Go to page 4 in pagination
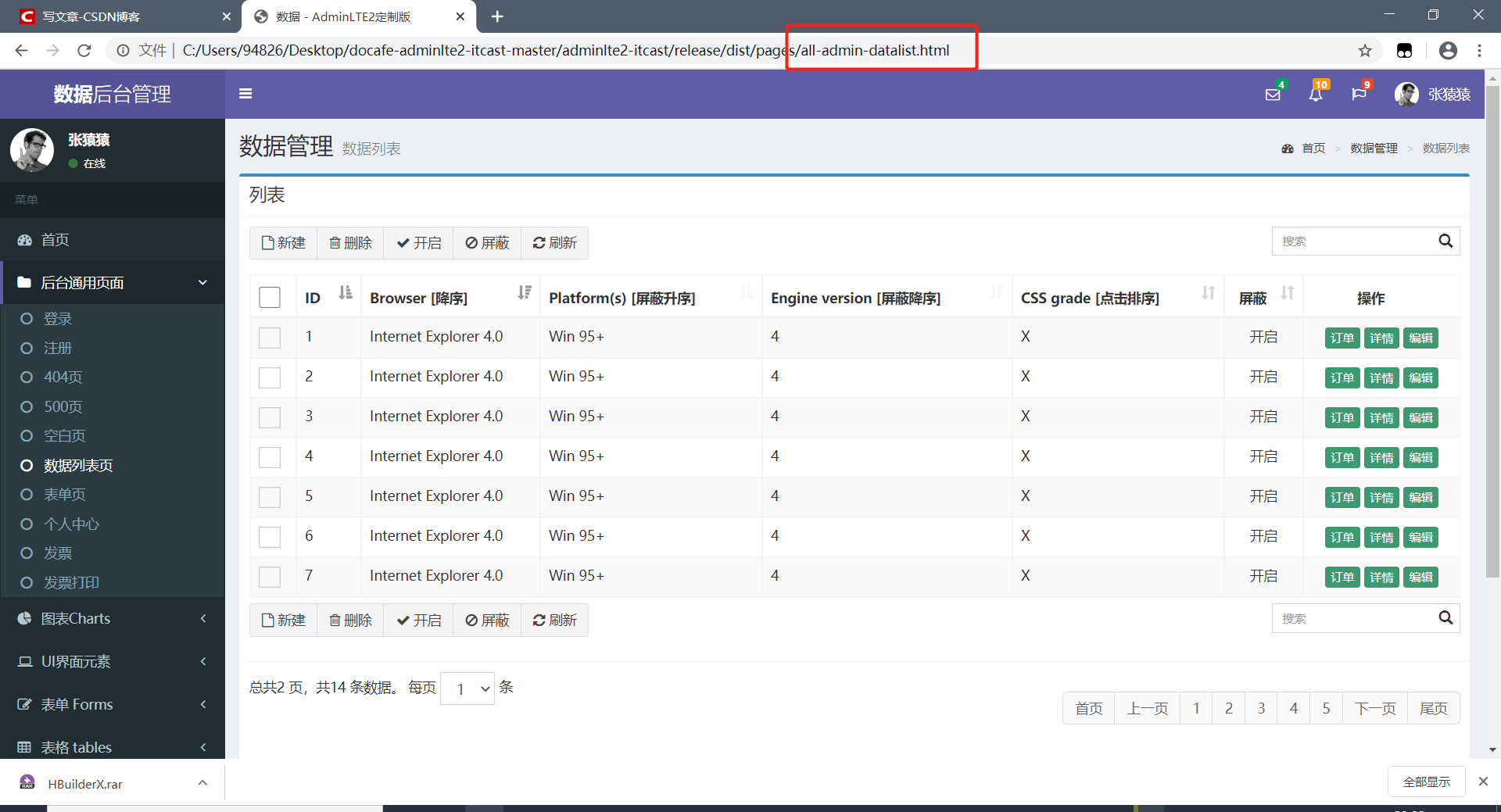The image size is (1501, 812). [x=1293, y=708]
